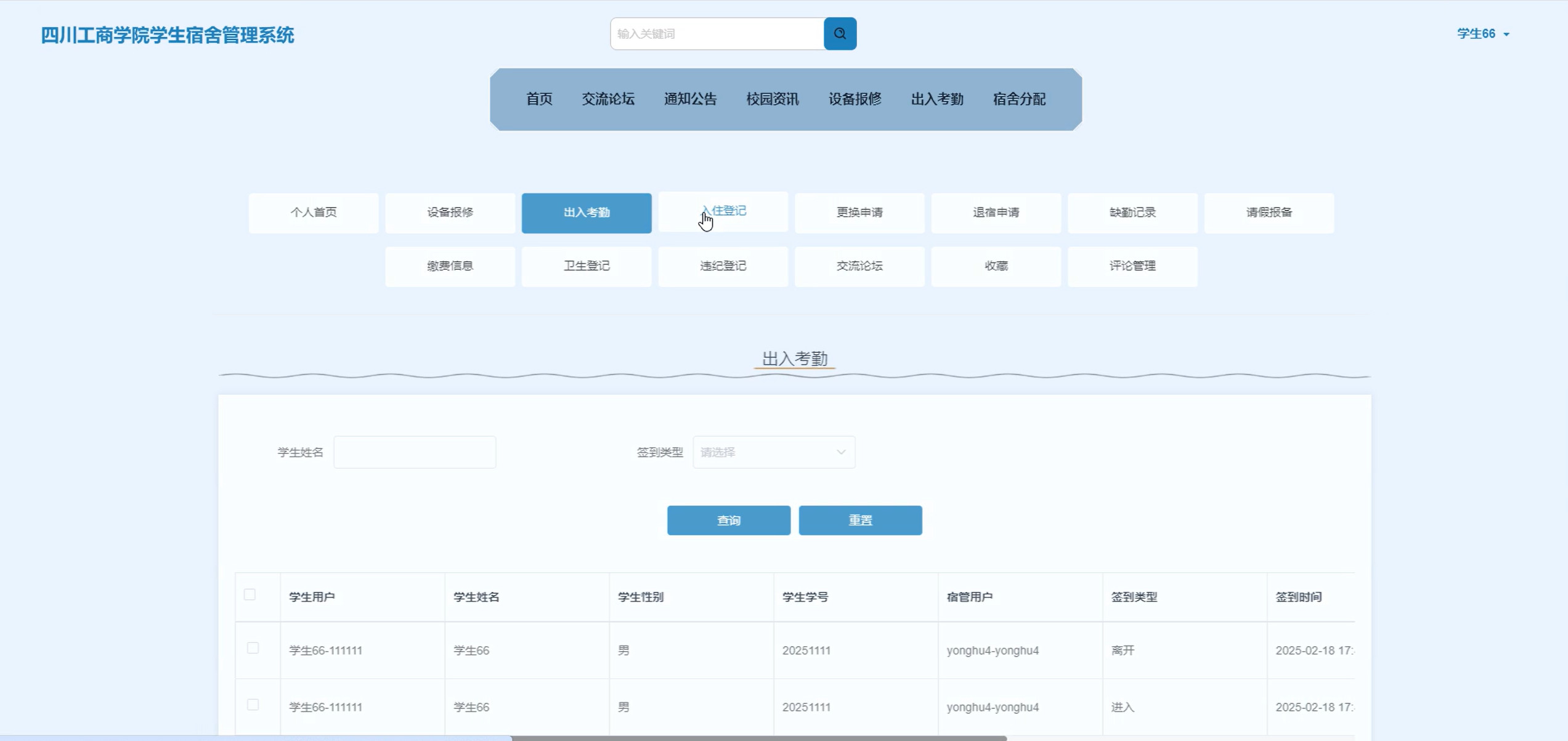Switch to the 退宿申请 tab
1568x741 pixels.
[996, 213]
